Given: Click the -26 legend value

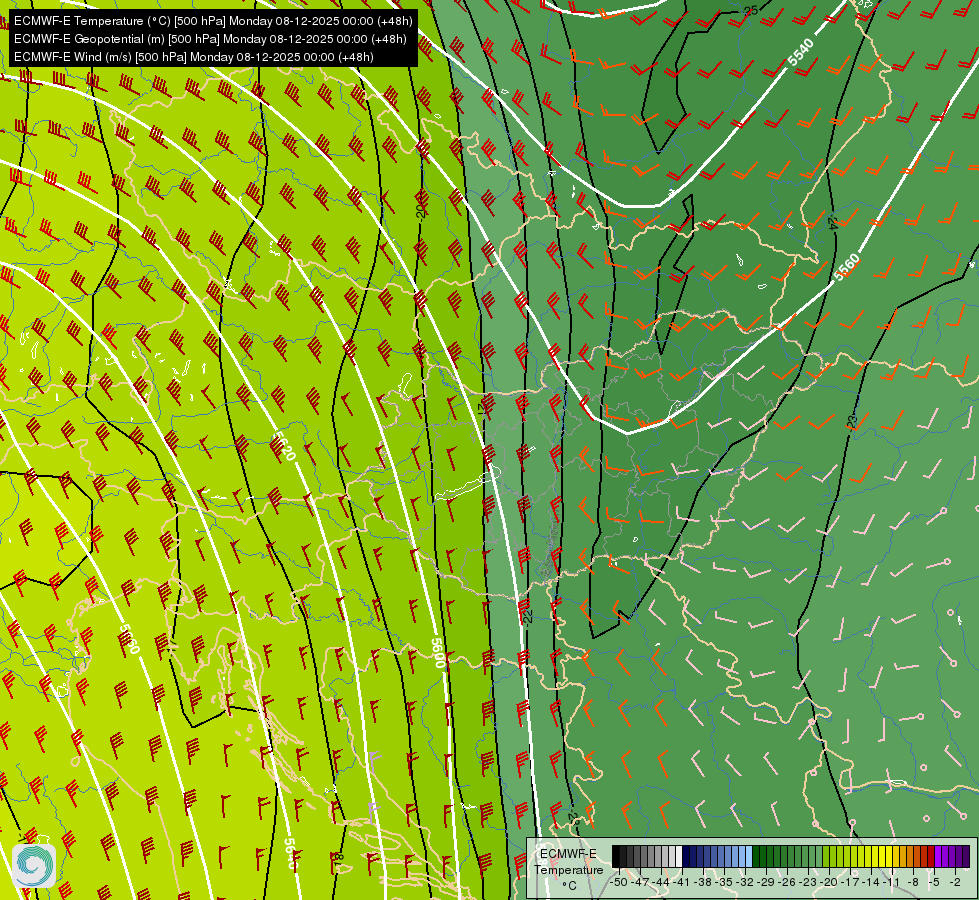Looking at the screenshot, I should [789, 882].
